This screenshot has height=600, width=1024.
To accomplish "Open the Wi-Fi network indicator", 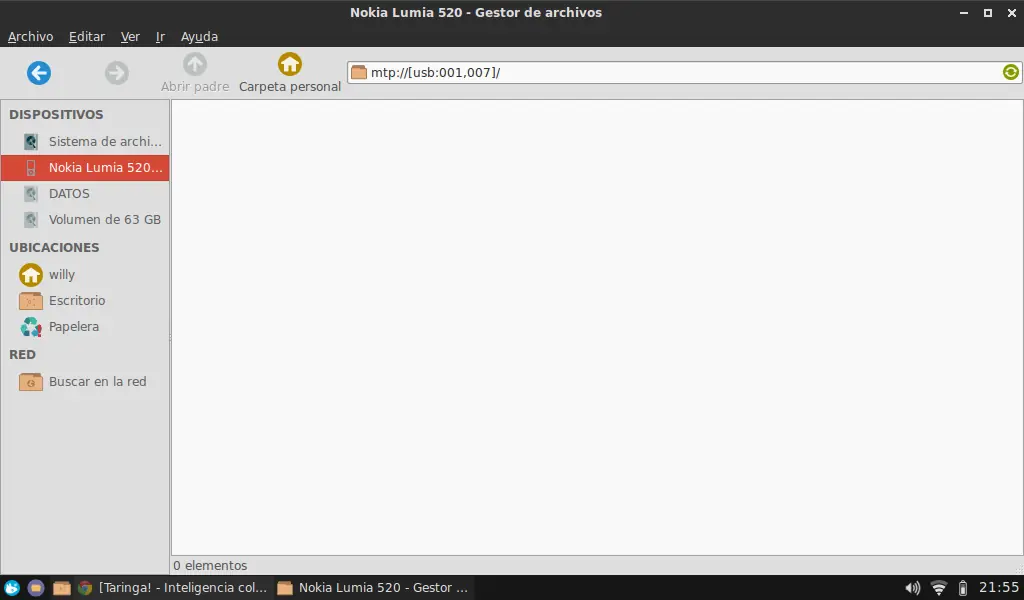I will 938,588.
